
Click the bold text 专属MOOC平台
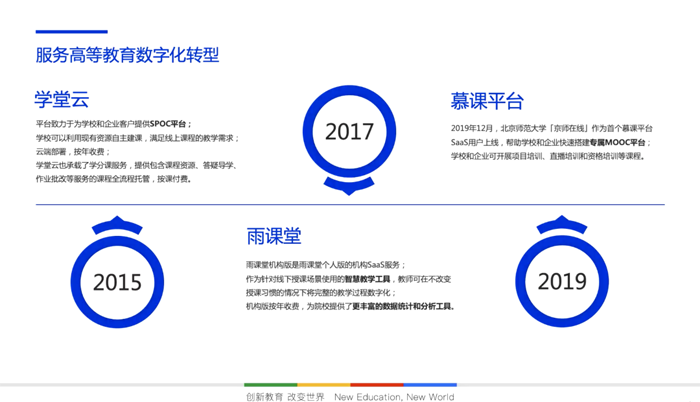click(617, 142)
